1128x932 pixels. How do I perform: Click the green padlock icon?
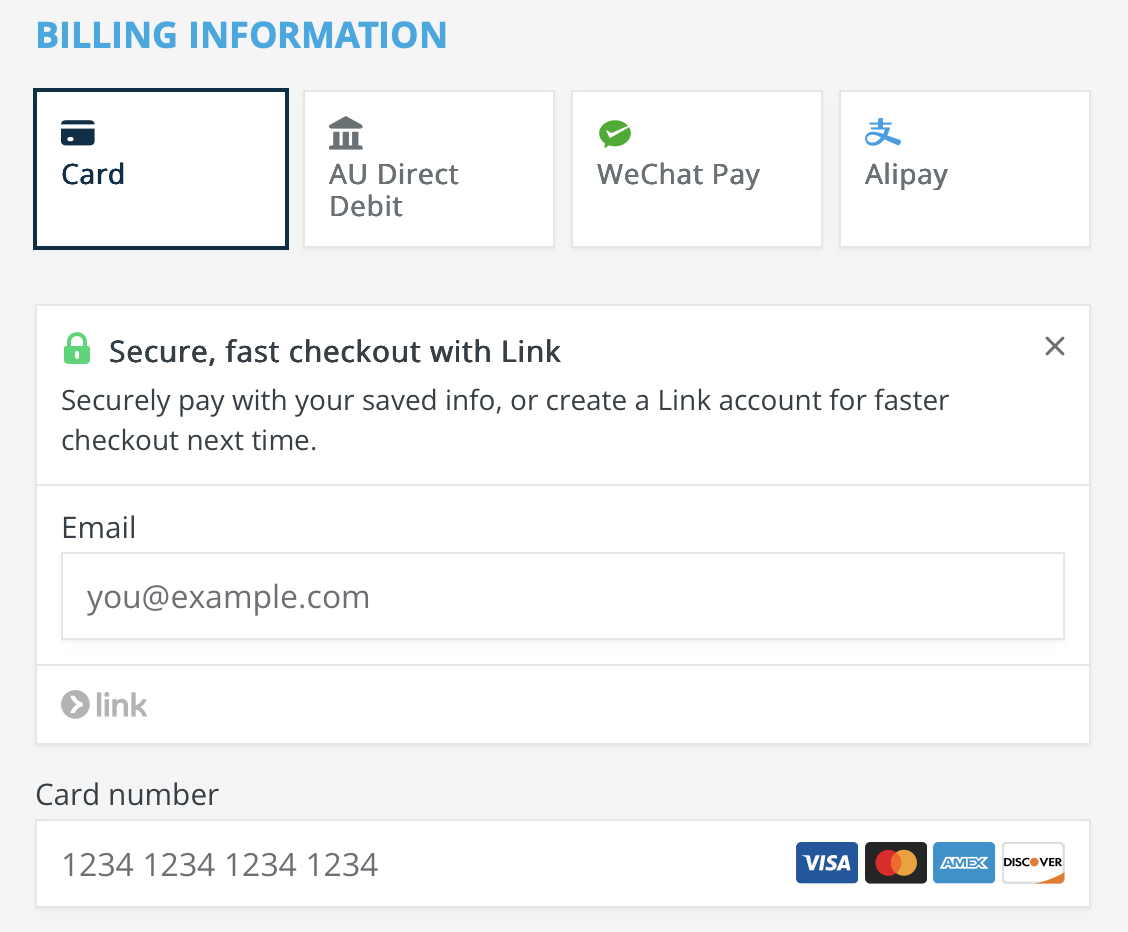(x=76, y=349)
